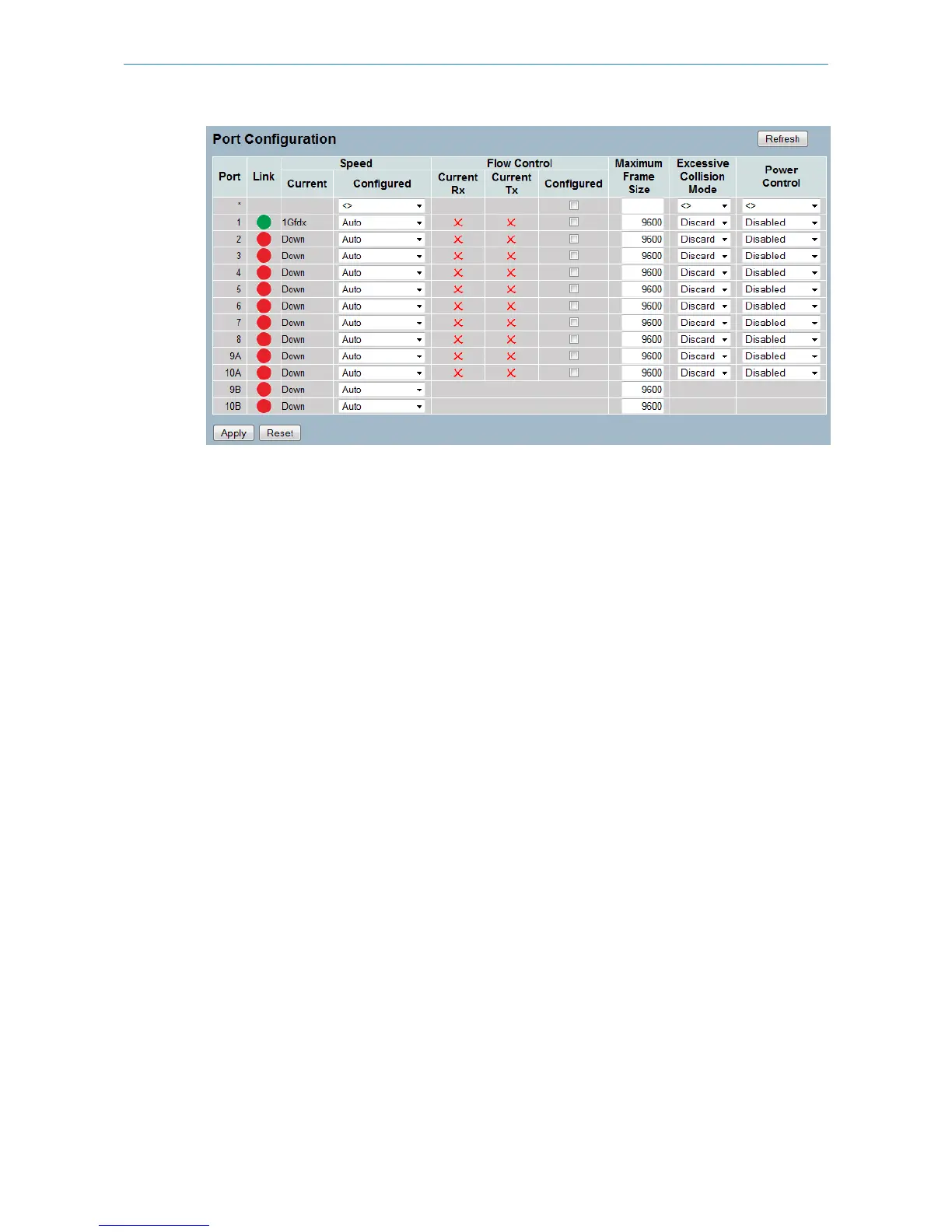This screenshot has height=1232, width=952.
Task: Click the red link indicator for port 10B
Action: click(x=264, y=406)
